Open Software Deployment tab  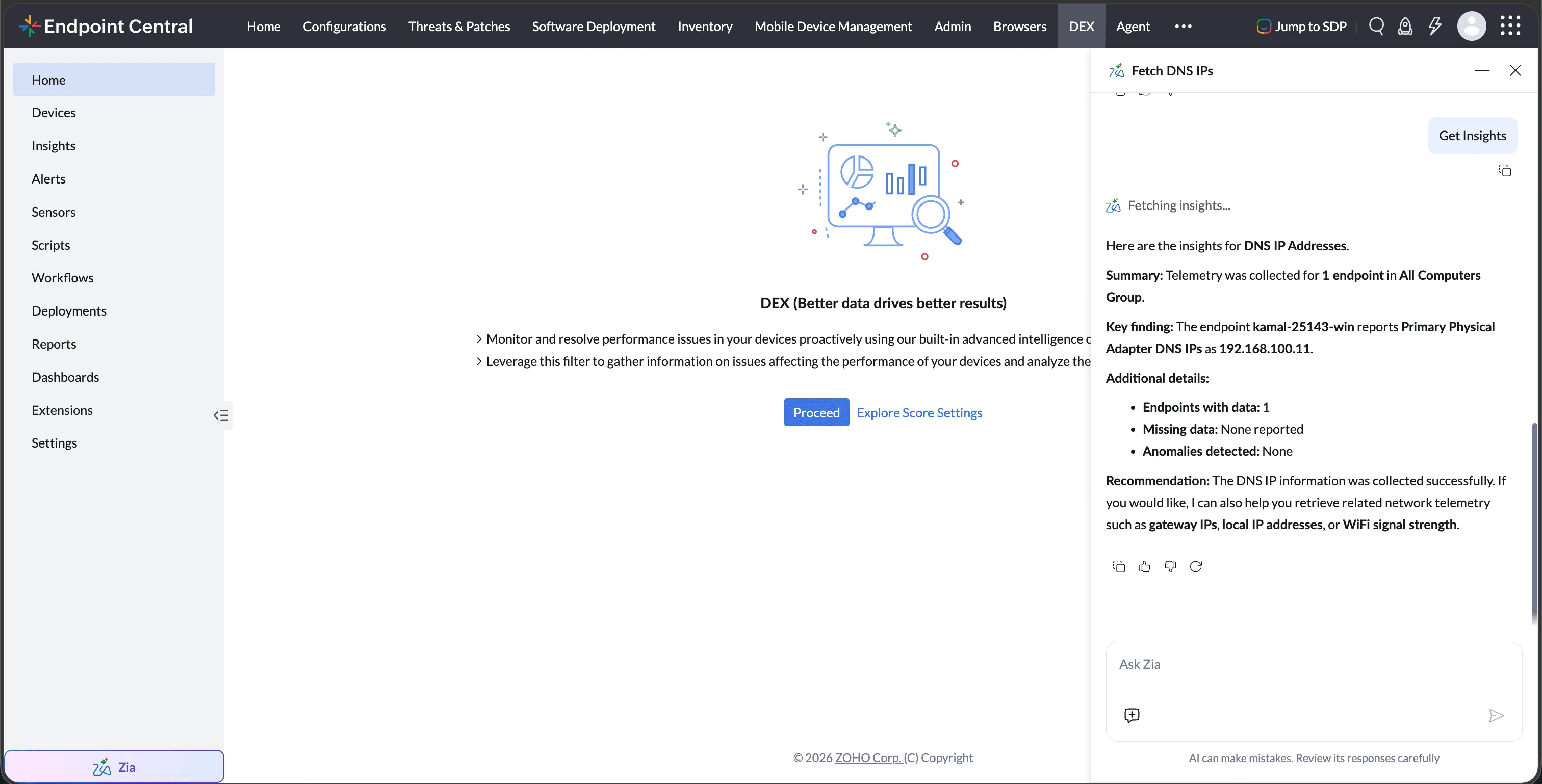tap(594, 27)
